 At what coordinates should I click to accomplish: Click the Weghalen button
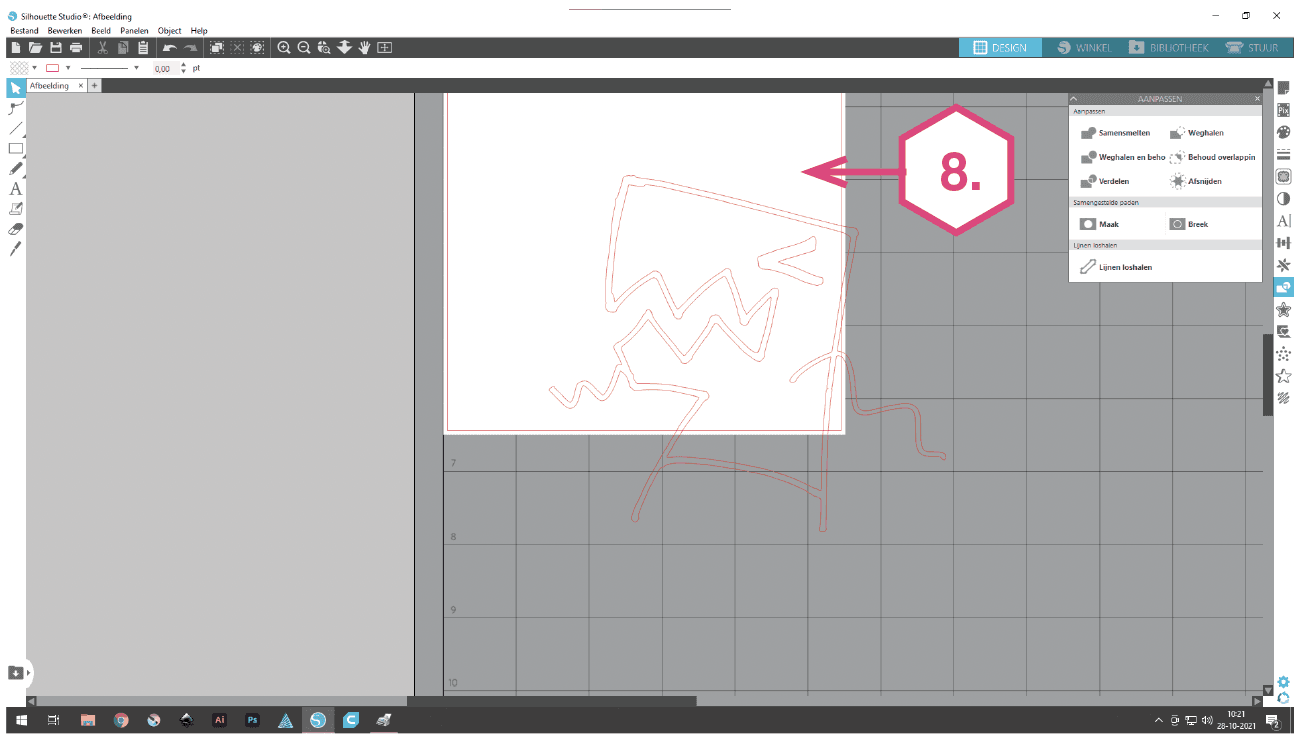(x=1197, y=133)
